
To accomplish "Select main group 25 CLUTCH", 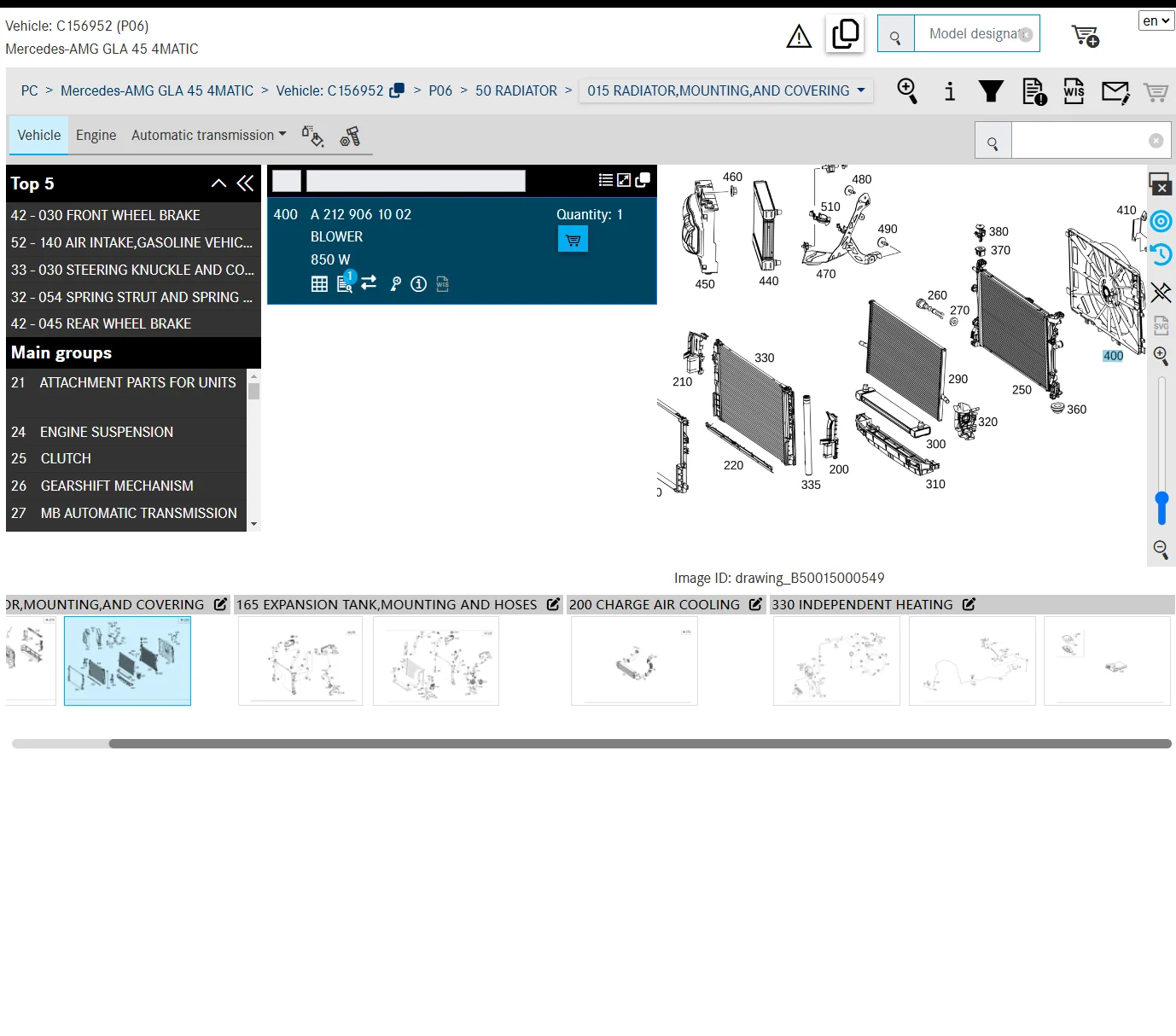I will coord(126,458).
